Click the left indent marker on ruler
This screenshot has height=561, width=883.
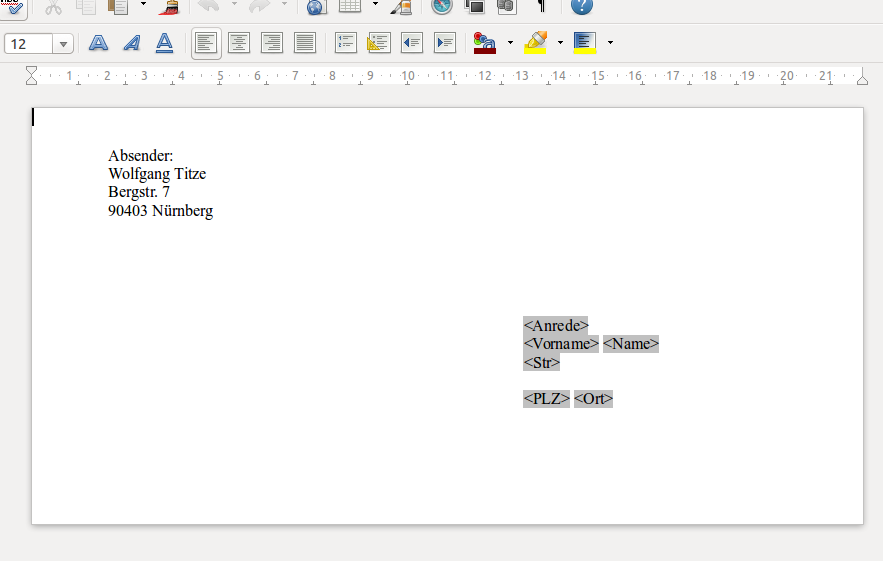point(32,75)
